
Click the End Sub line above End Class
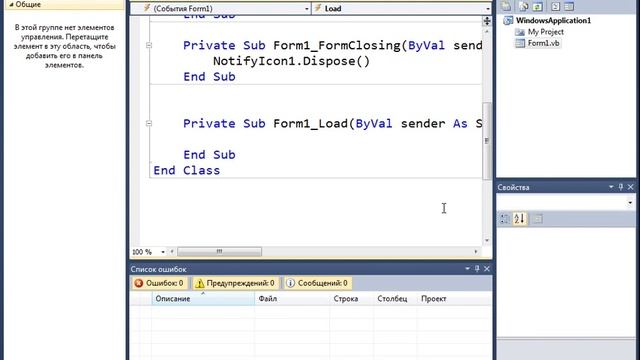(x=209, y=155)
